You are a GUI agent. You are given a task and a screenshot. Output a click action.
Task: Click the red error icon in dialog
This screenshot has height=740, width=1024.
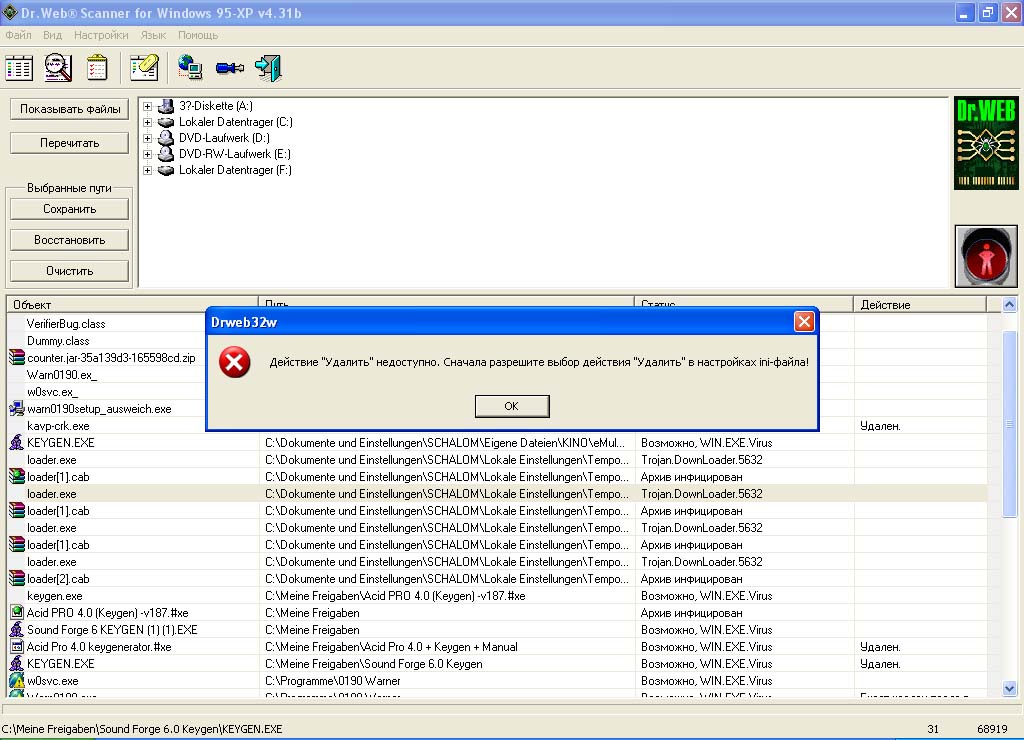point(234,362)
